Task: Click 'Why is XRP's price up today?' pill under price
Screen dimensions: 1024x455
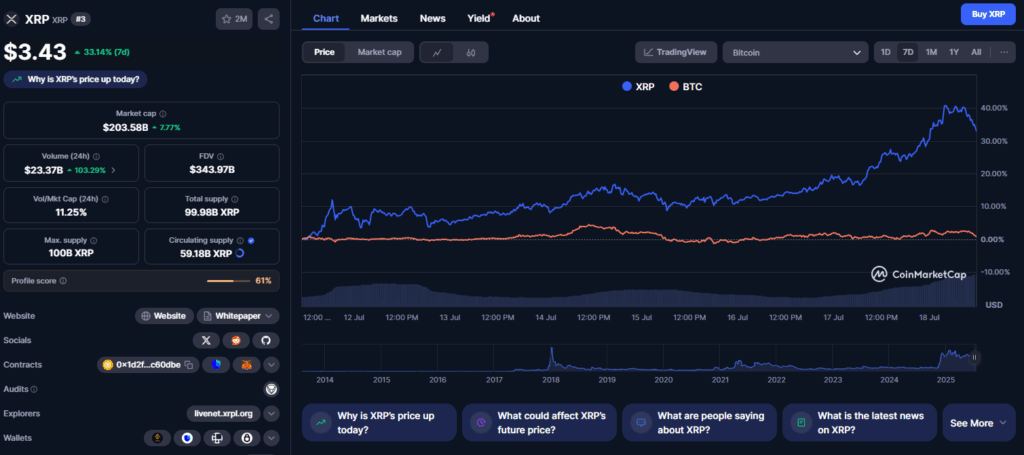Action: click(75, 80)
